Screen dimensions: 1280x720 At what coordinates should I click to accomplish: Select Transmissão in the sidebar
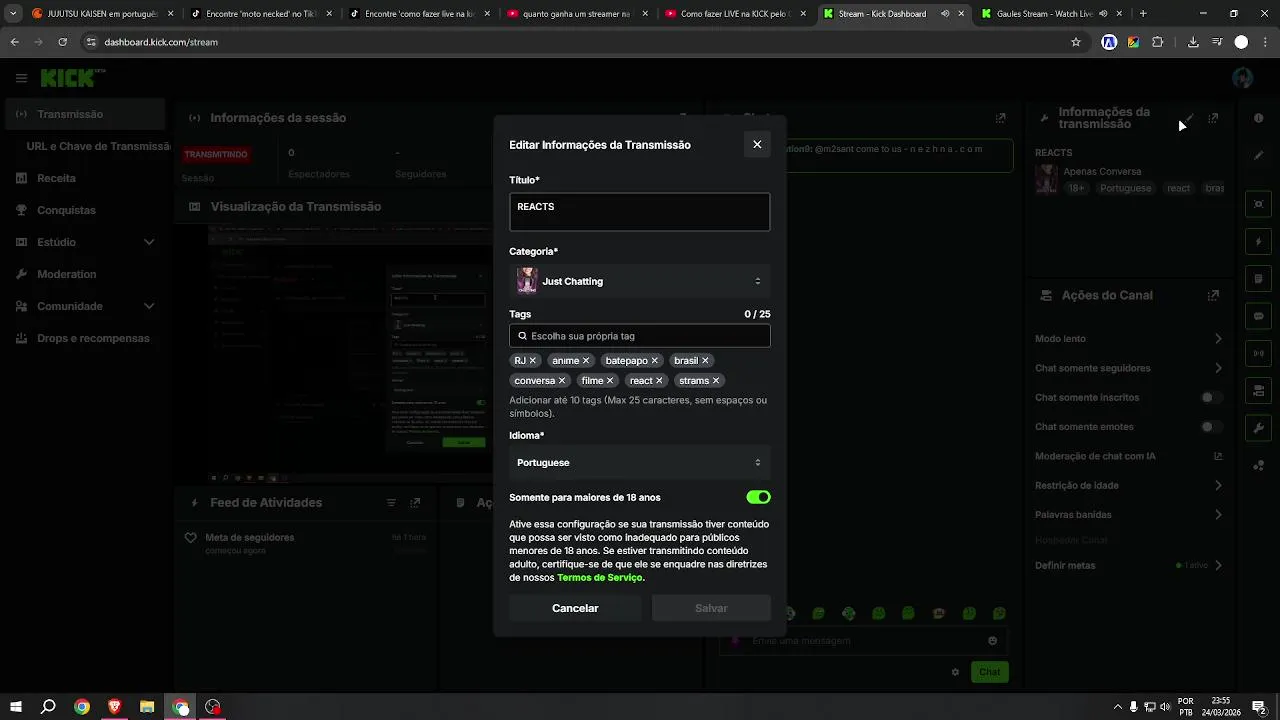(x=83, y=114)
